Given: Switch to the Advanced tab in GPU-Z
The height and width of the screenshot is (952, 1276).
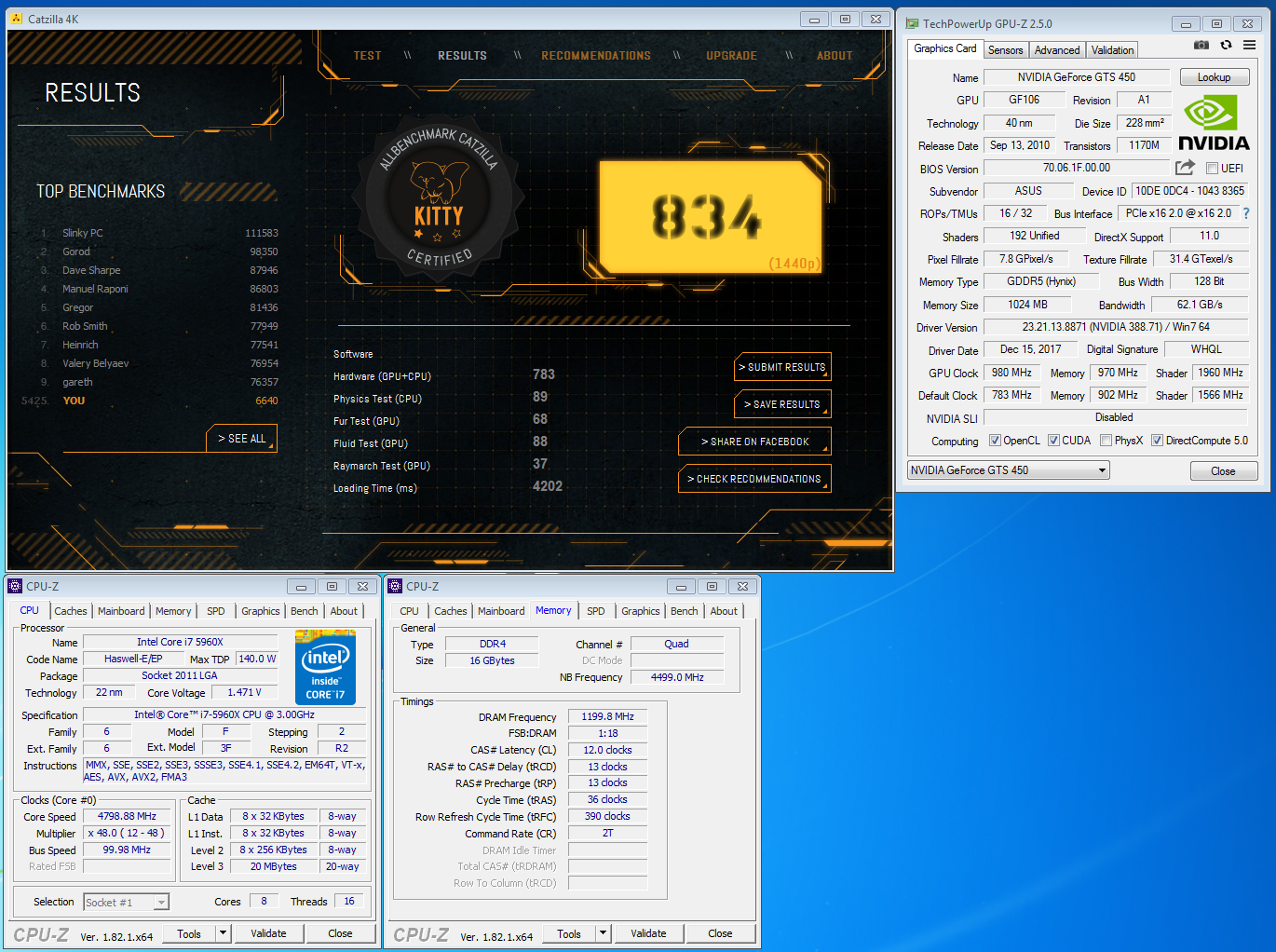Looking at the screenshot, I should 1057,50.
